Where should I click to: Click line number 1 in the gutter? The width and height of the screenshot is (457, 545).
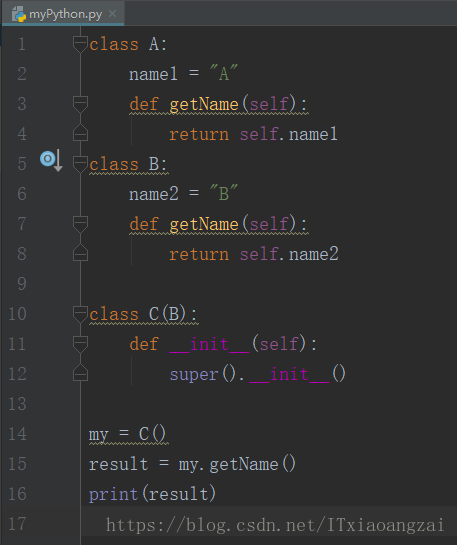22,44
